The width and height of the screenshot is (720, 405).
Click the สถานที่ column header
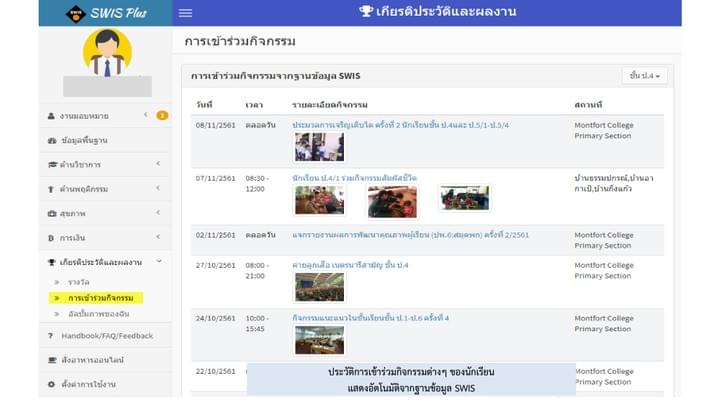(588, 105)
